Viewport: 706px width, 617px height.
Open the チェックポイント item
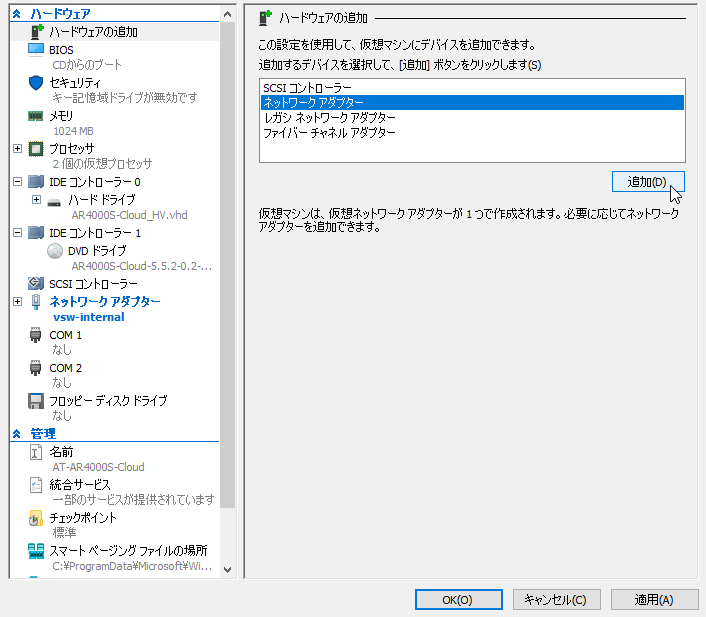pyautogui.click(x=83, y=518)
